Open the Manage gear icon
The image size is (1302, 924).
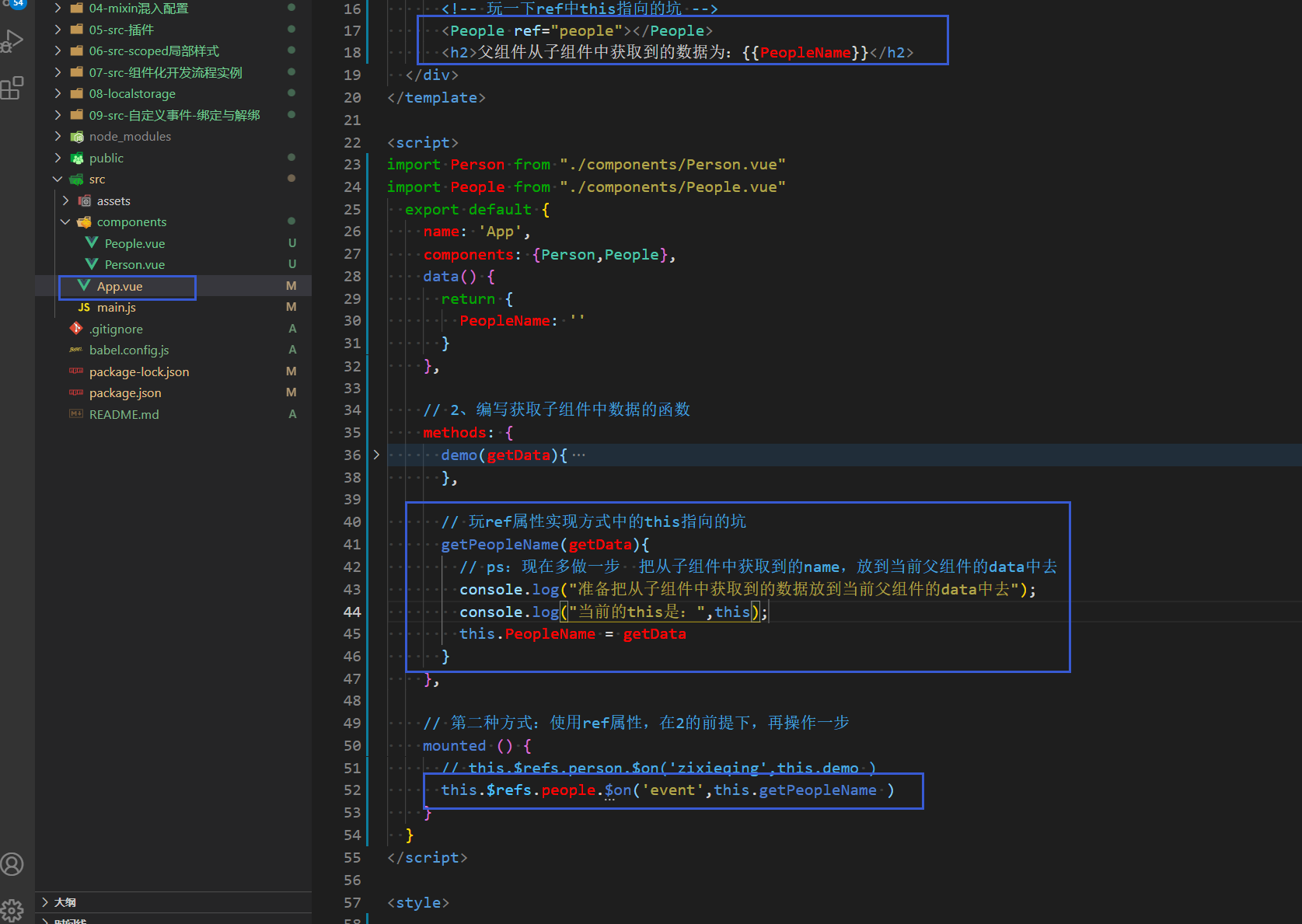tap(12, 910)
